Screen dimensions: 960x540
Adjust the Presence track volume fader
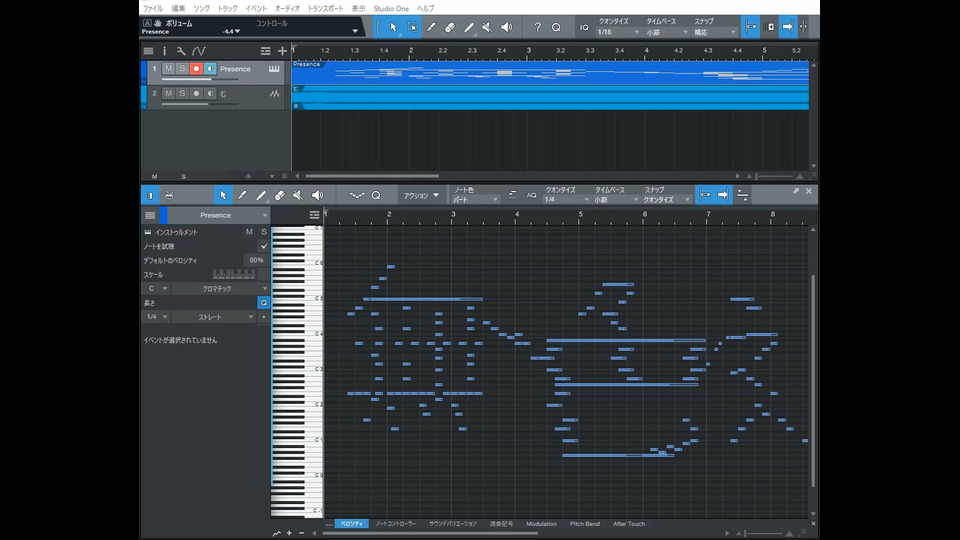tap(199, 79)
